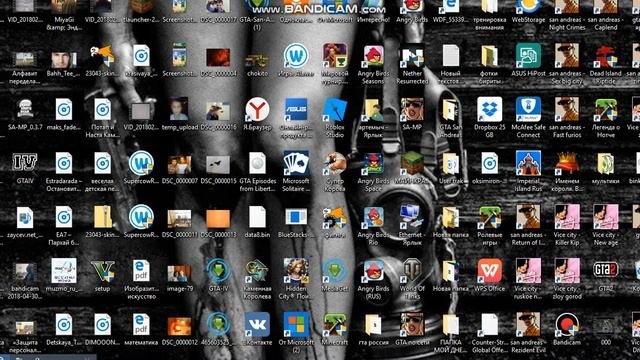This screenshot has height=360, width=640.
Task: Open the мультики folder
Action: [x=605, y=163]
